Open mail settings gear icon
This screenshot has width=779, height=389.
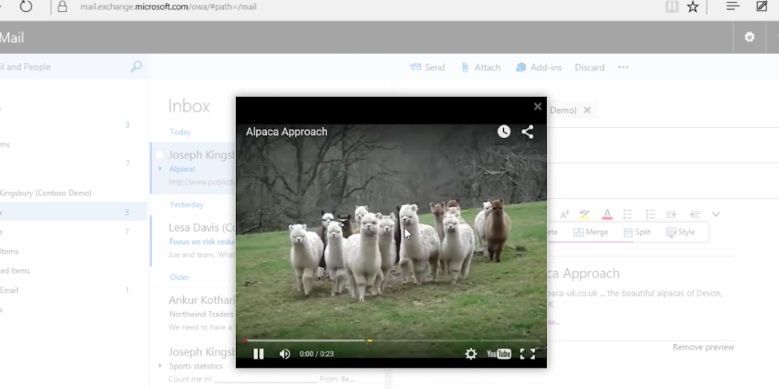749,37
